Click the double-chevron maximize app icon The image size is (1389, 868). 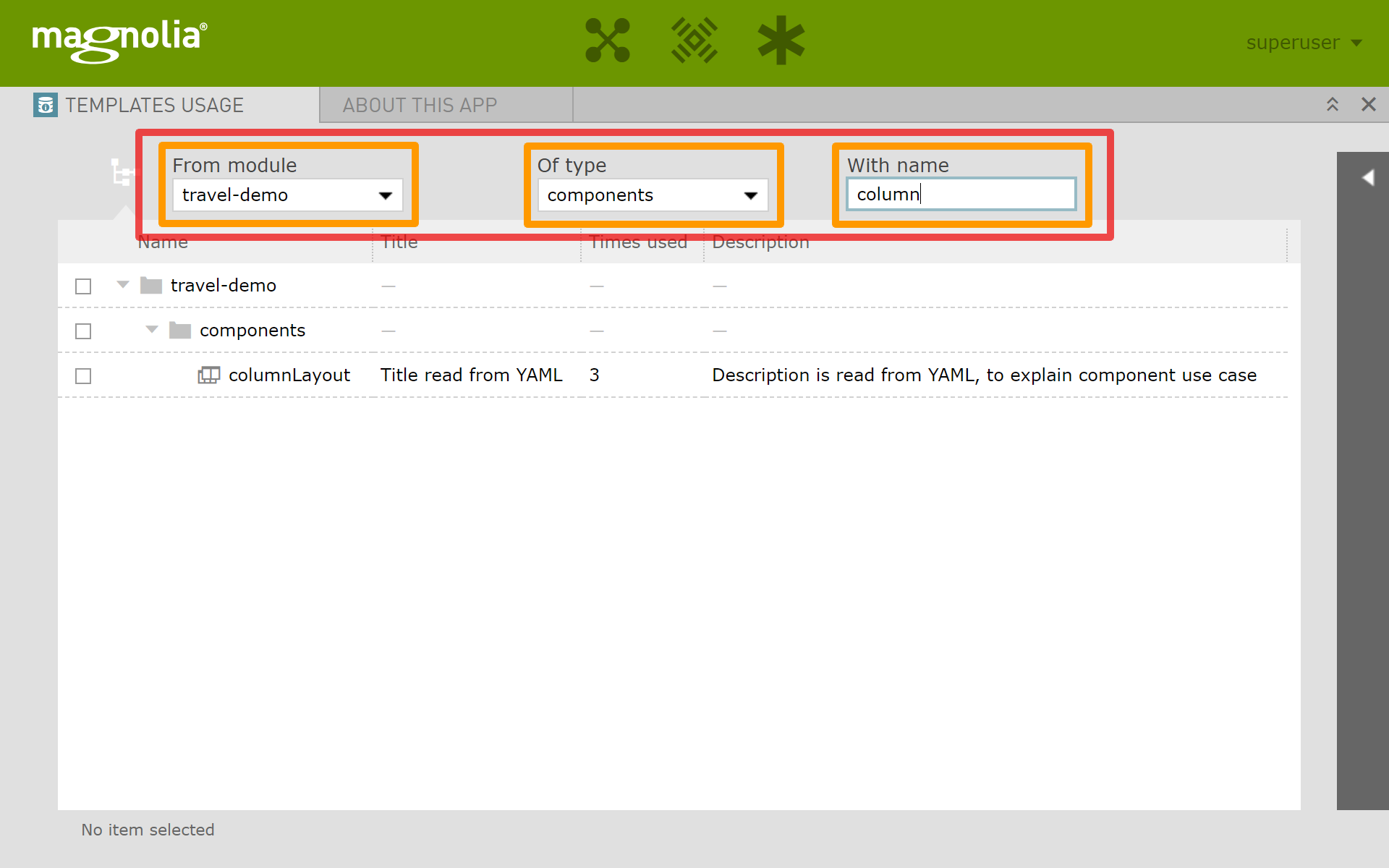1332,104
